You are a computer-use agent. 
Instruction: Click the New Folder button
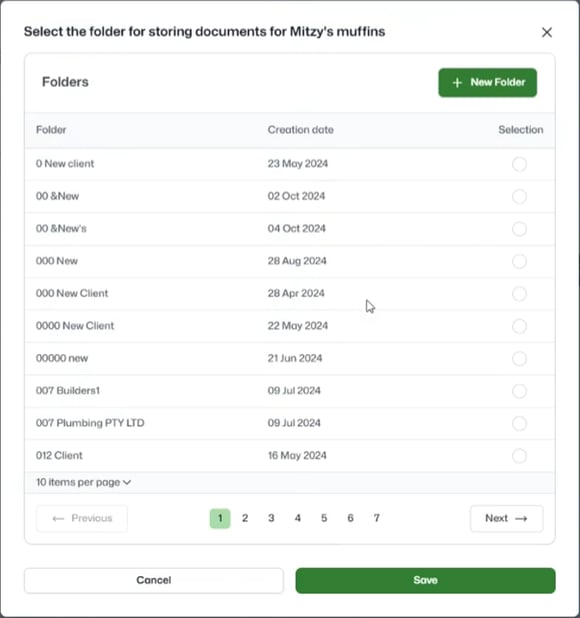pos(487,82)
